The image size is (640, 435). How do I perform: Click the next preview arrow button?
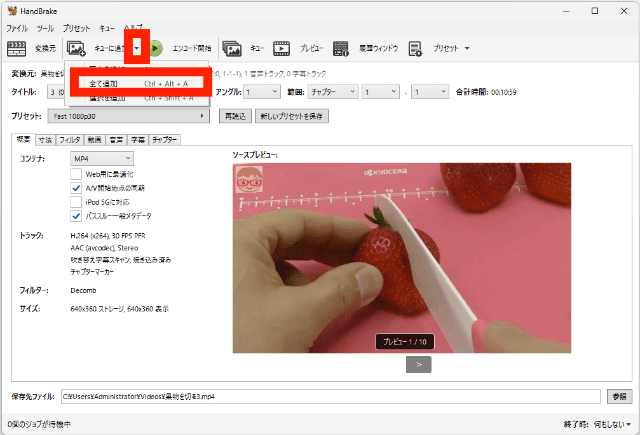[x=418, y=364]
